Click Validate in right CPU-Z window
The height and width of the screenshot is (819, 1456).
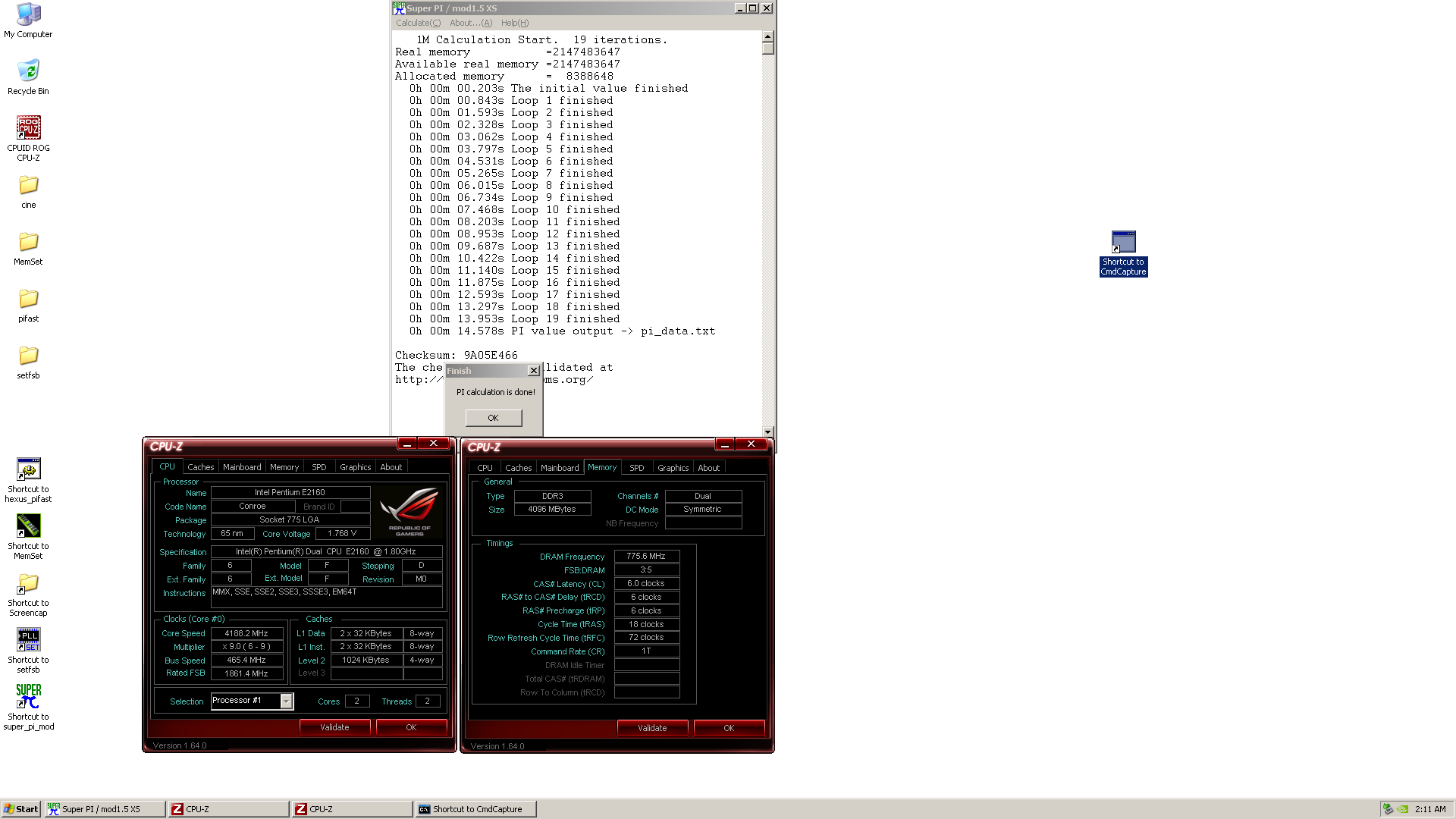click(x=652, y=728)
